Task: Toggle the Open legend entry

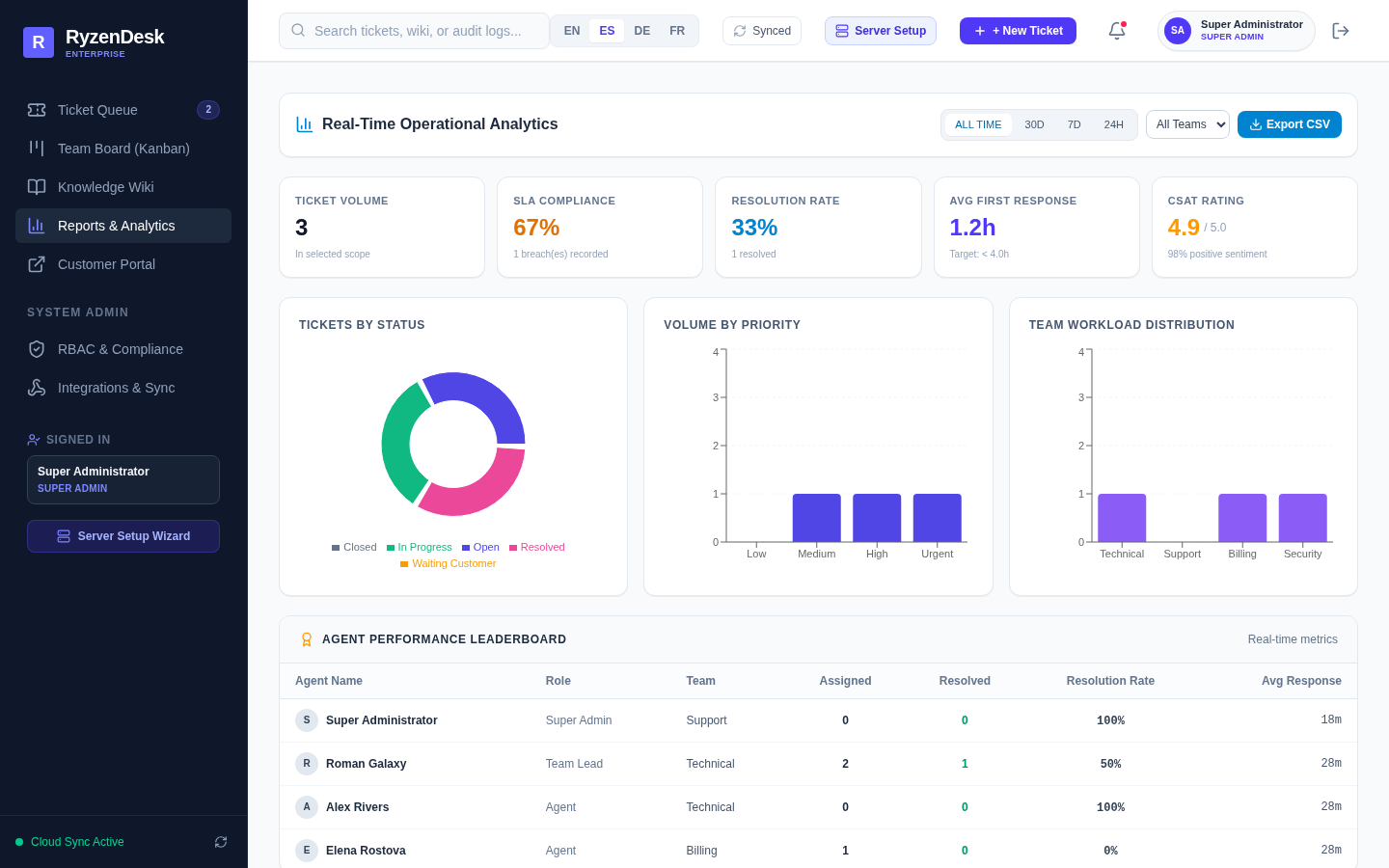Action: (480, 547)
